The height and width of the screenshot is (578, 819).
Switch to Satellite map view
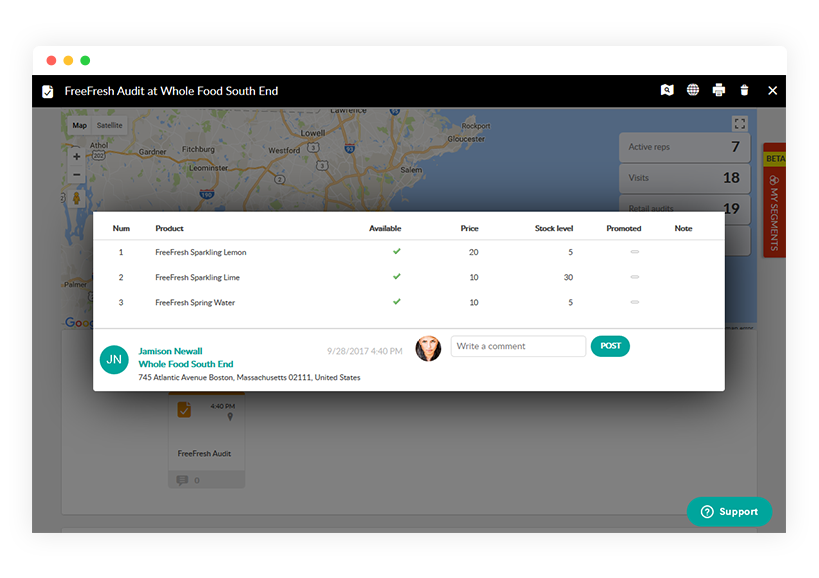point(110,126)
